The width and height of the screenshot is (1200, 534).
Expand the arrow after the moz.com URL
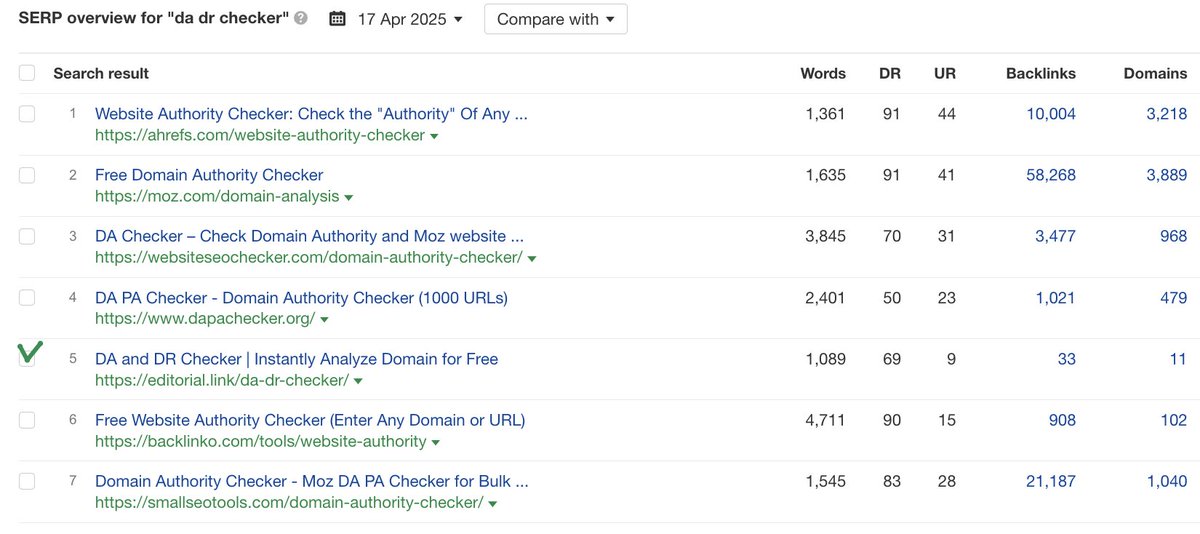(x=348, y=197)
